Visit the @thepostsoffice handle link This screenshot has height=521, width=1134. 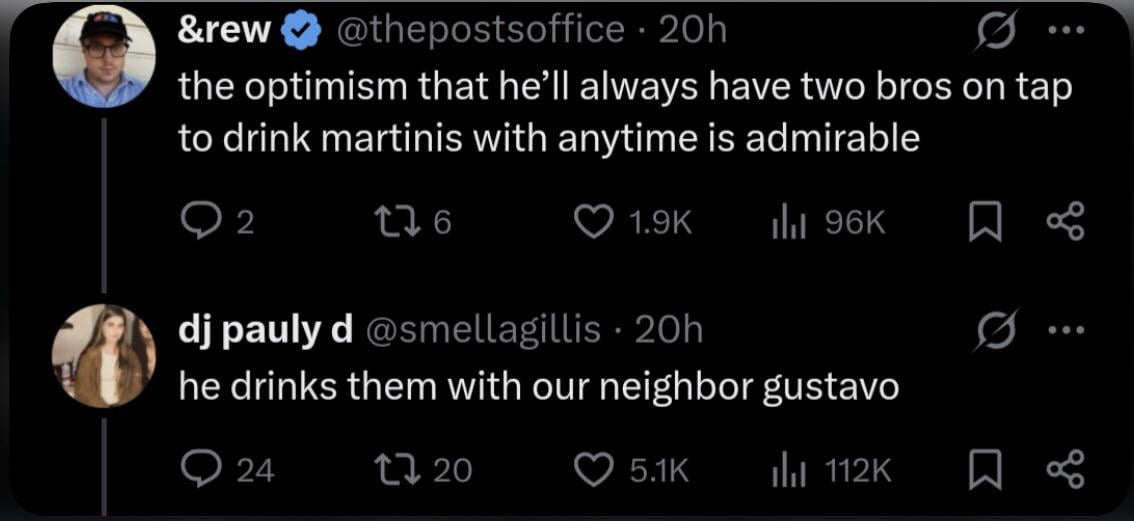pos(483,31)
